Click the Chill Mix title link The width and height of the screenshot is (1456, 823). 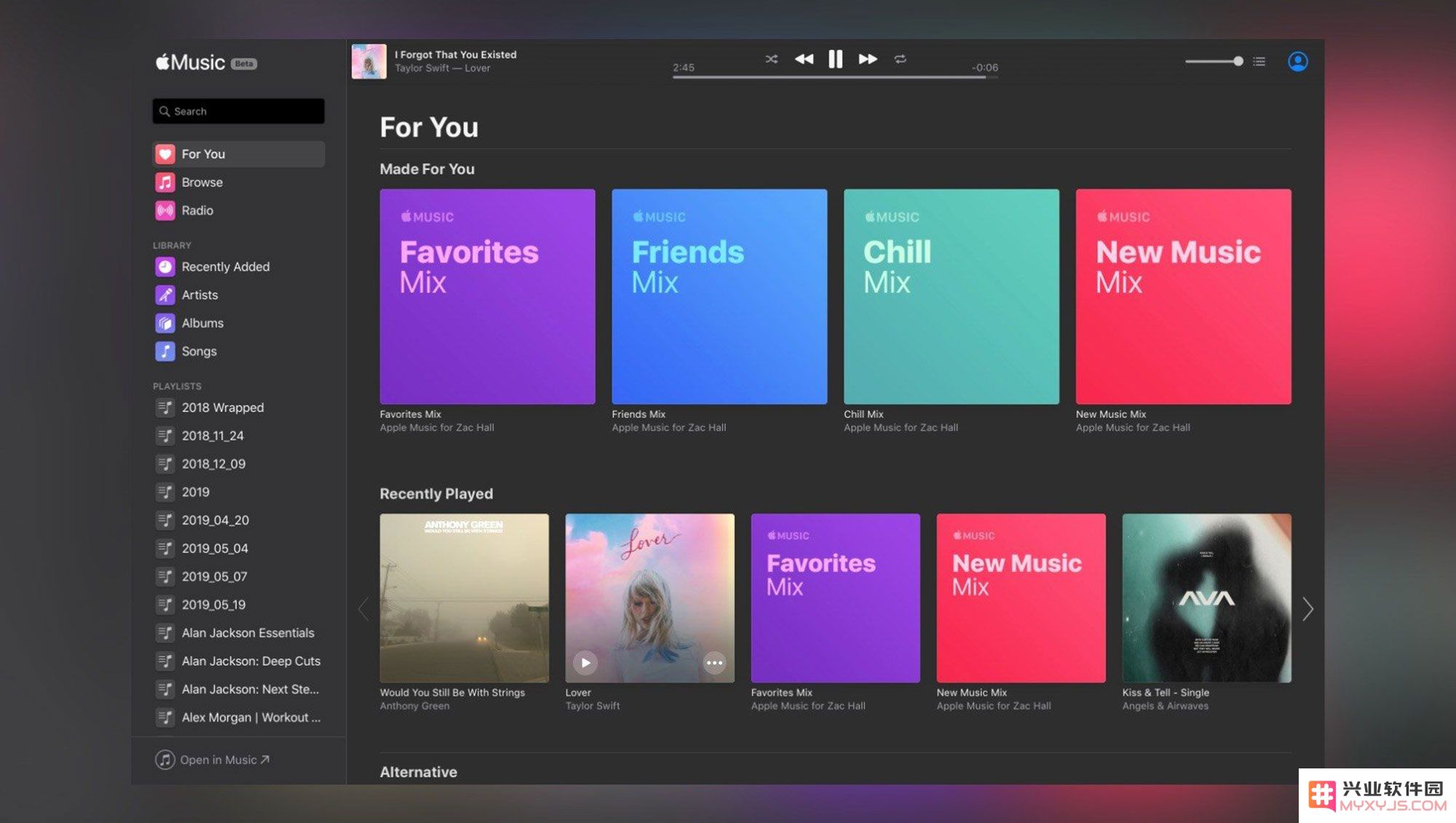click(x=863, y=414)
